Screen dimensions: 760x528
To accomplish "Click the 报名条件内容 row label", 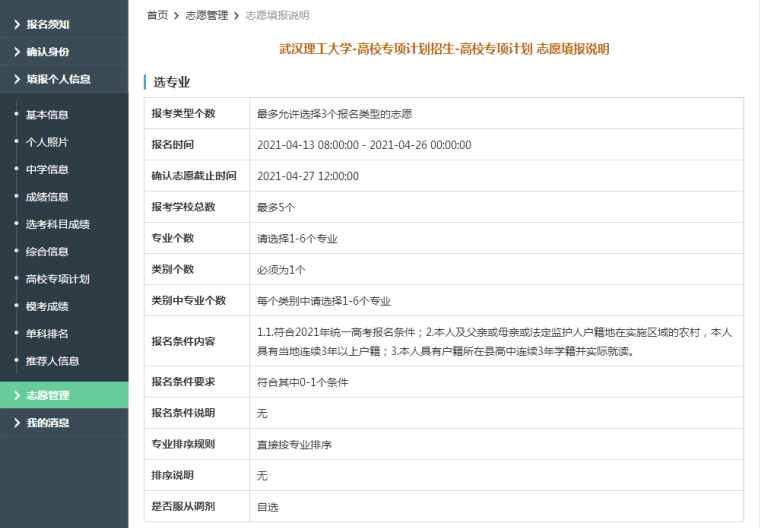I will [x=183, y=341].
